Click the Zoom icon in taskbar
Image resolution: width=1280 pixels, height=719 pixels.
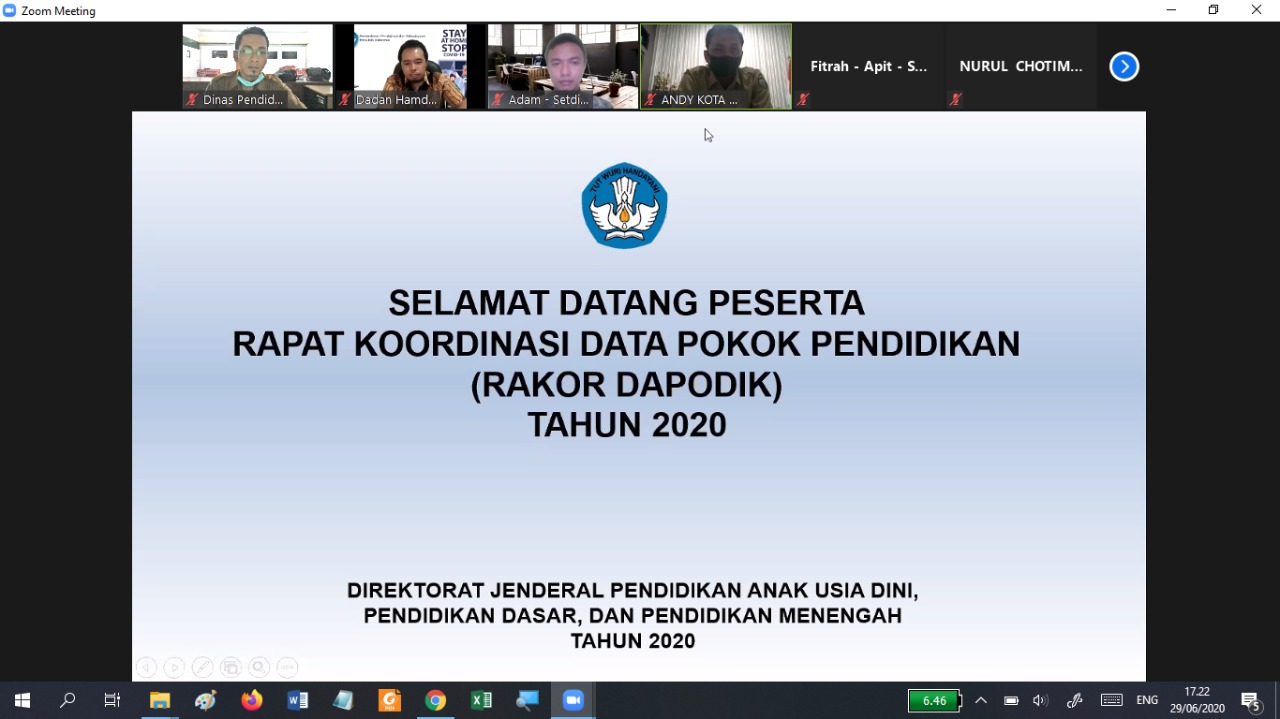coord(573,700)
